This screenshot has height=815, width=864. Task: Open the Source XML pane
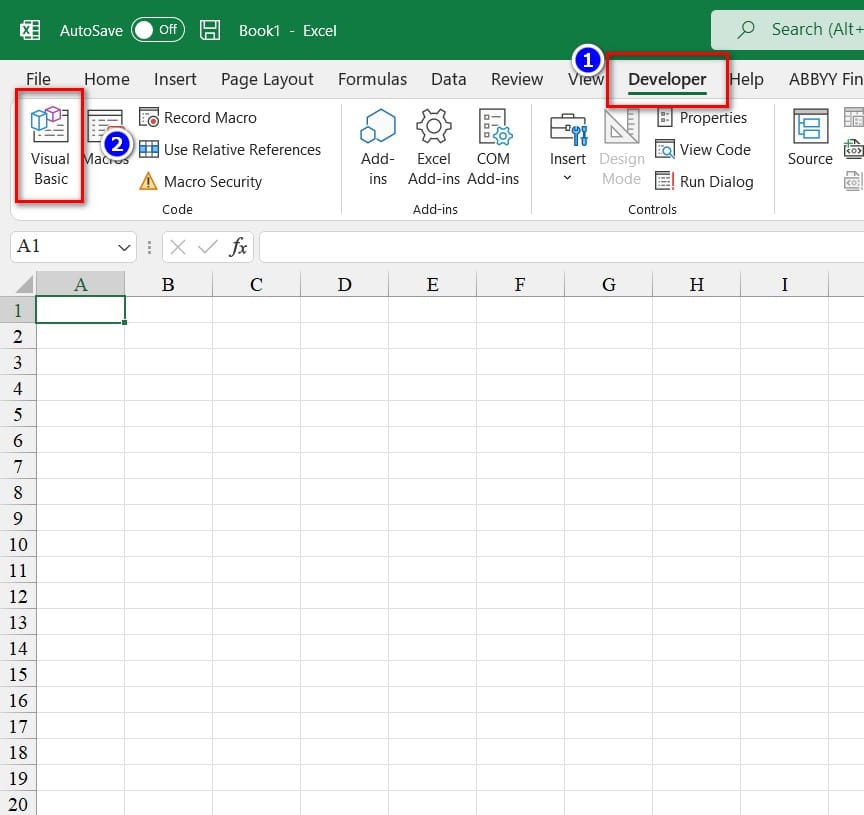coord(810,138)
